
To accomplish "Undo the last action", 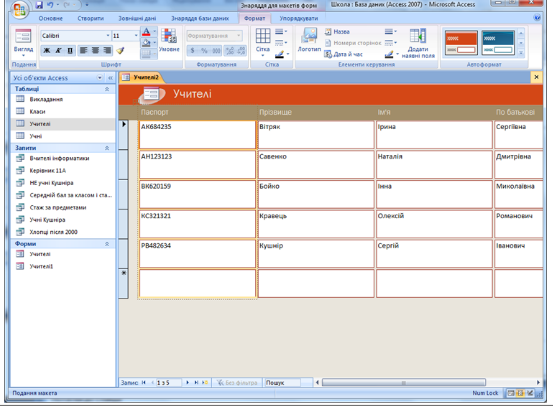I will 50,5.
